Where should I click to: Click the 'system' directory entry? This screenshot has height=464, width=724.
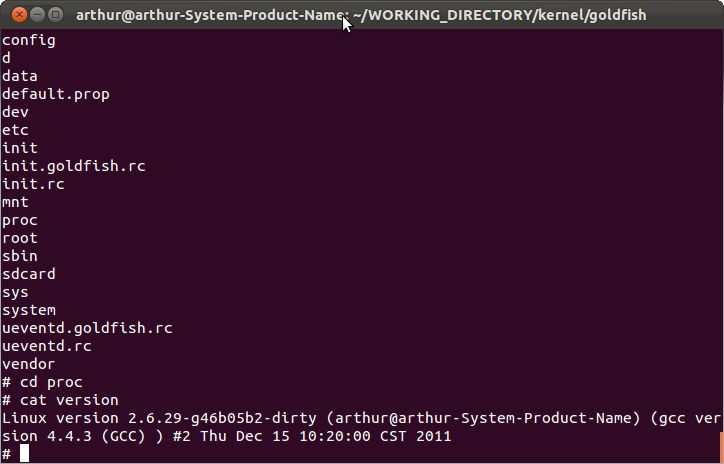click(x=29, y=310)
